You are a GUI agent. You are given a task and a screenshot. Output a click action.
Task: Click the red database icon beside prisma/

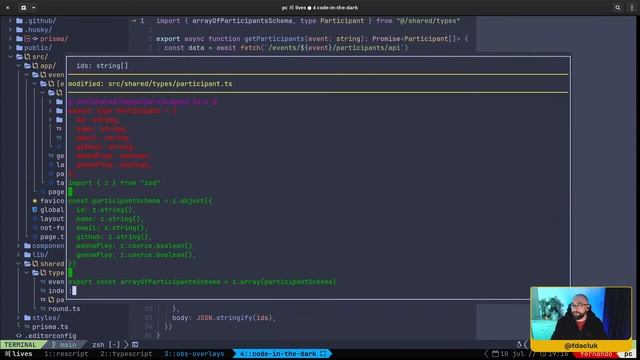tap(27, 39)
